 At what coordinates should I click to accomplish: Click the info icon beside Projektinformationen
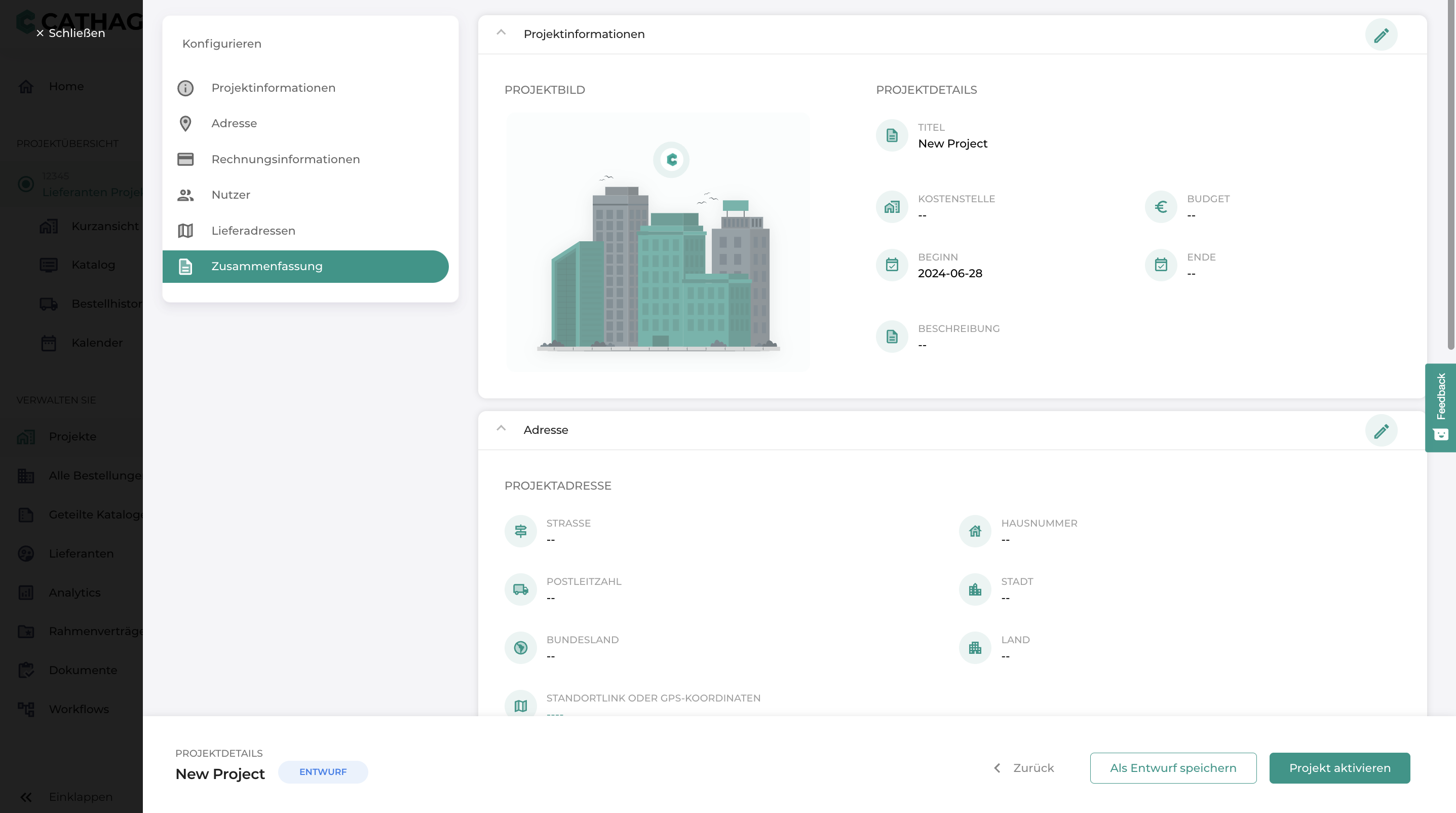pyautogui.click(x=185, y=88)
